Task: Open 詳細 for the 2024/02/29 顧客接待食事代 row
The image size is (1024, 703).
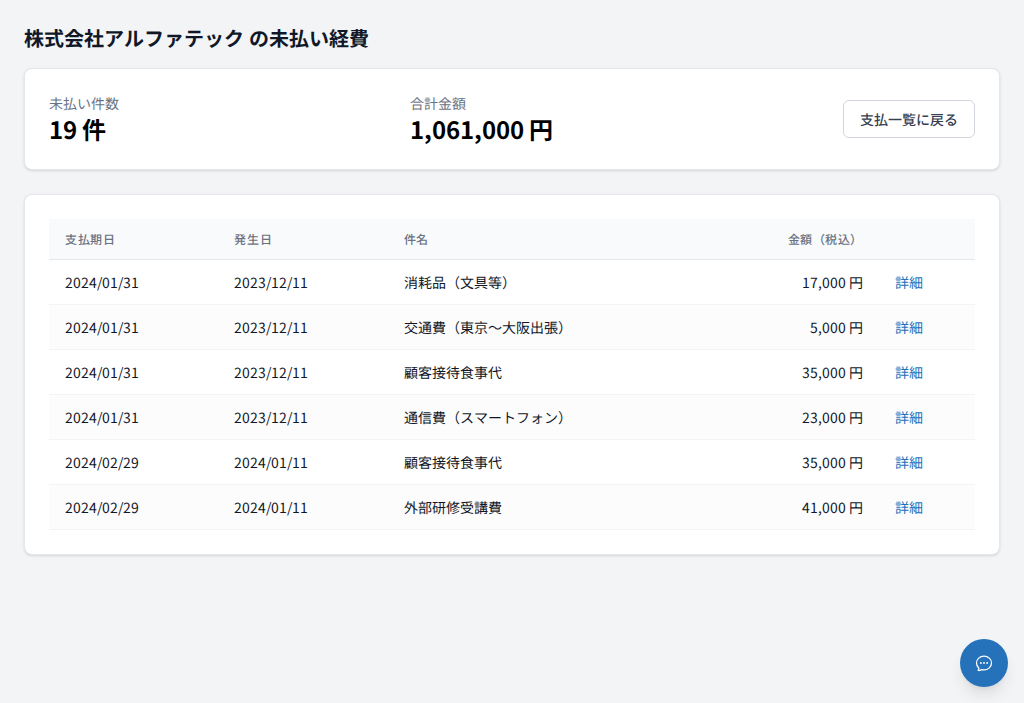Action: (908, 463)
